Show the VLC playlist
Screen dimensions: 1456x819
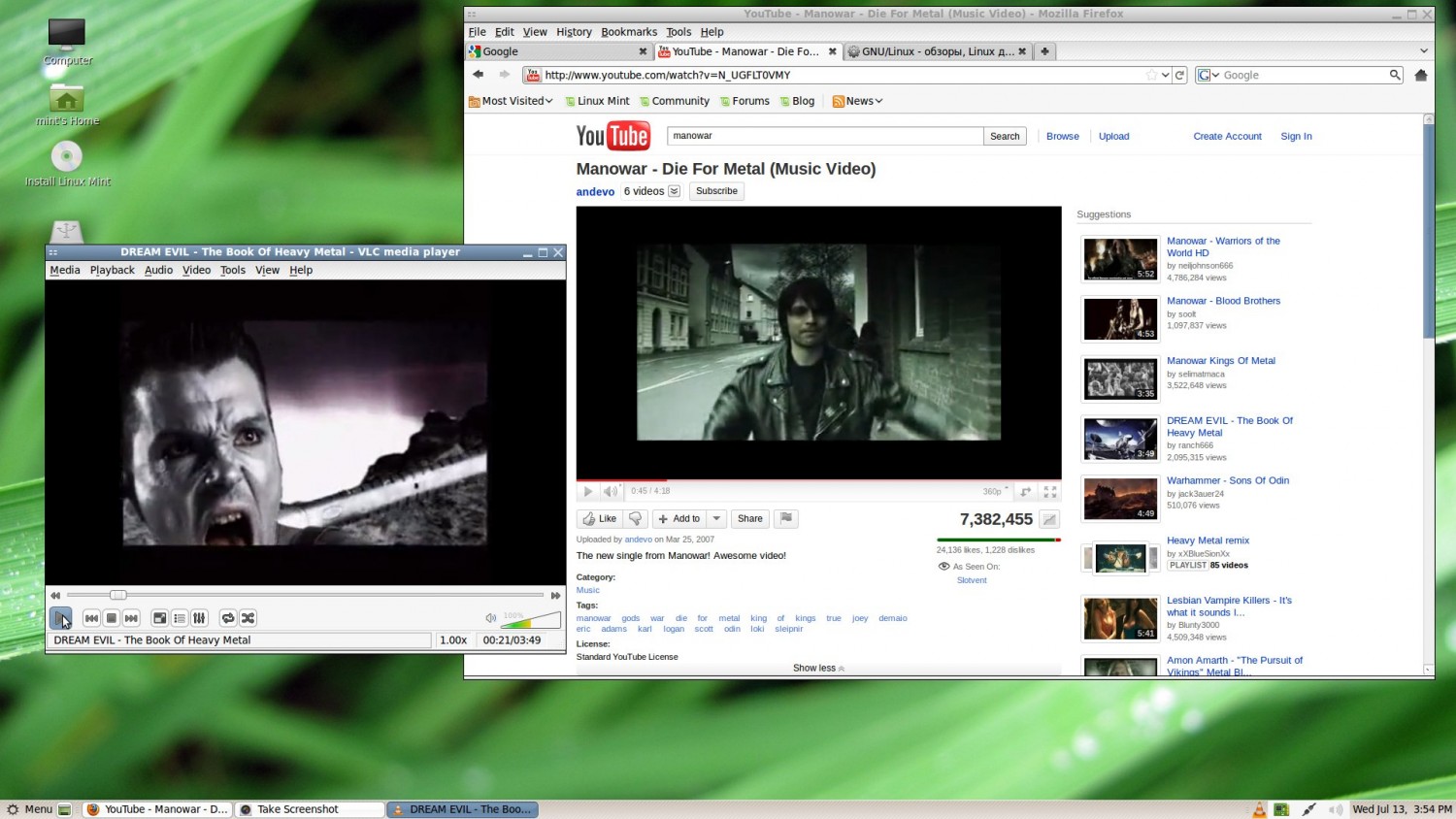coord(180,618)
